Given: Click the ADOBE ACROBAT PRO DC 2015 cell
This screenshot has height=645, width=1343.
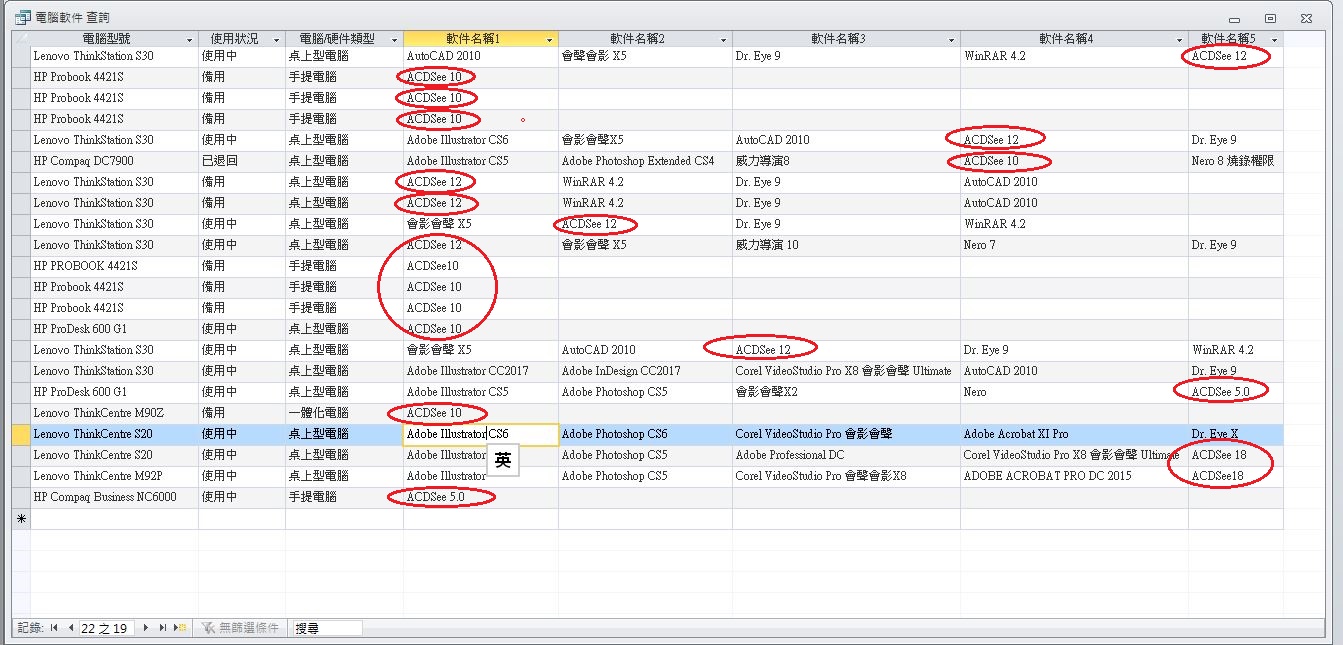Looking at the screenshot, I should tap(1075, 476).
